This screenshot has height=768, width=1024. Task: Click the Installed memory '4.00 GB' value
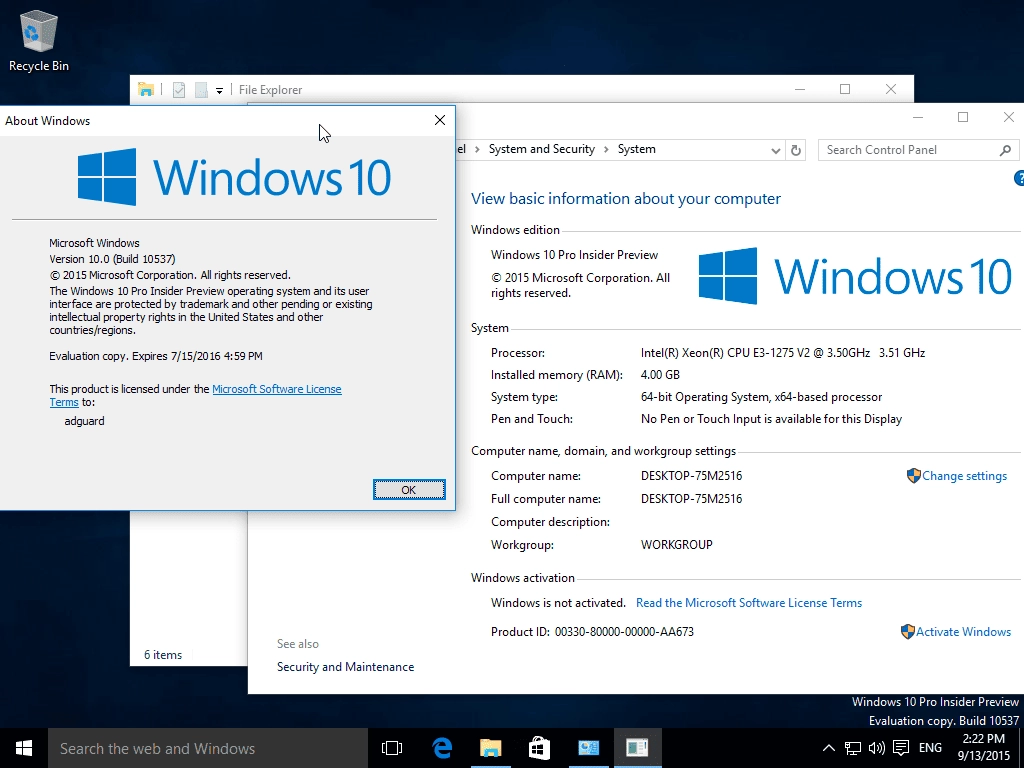tap(660, 375)
